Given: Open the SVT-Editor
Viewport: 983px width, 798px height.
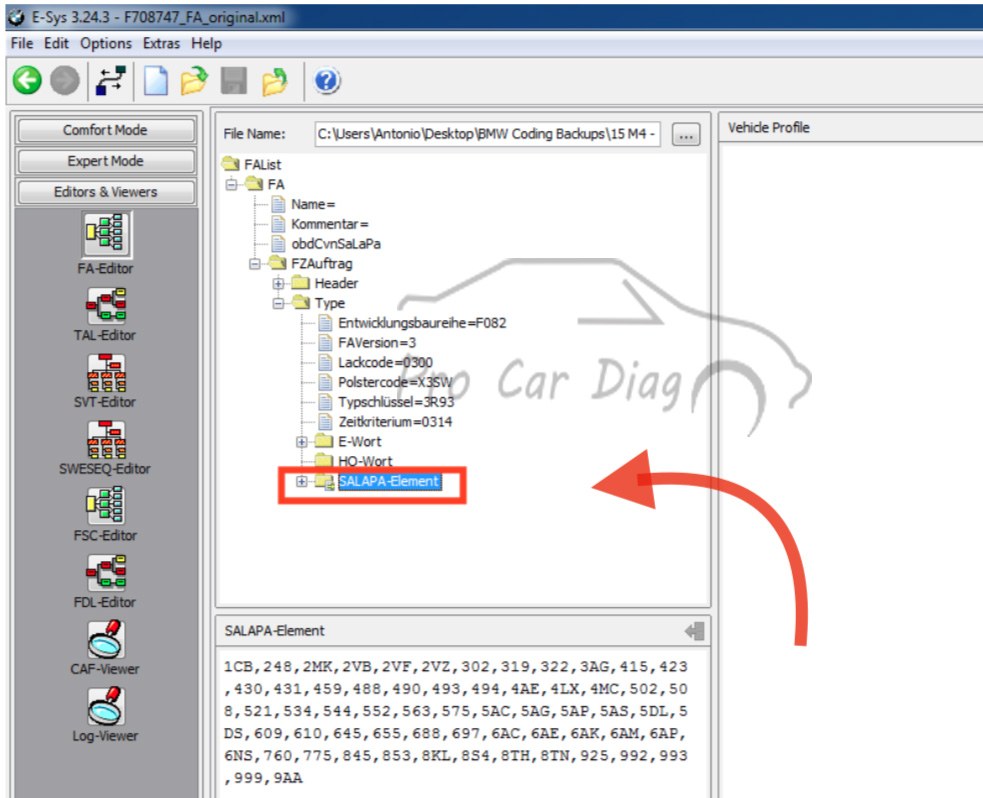Looking at the screenshot, I should click(x=105, y=372).
